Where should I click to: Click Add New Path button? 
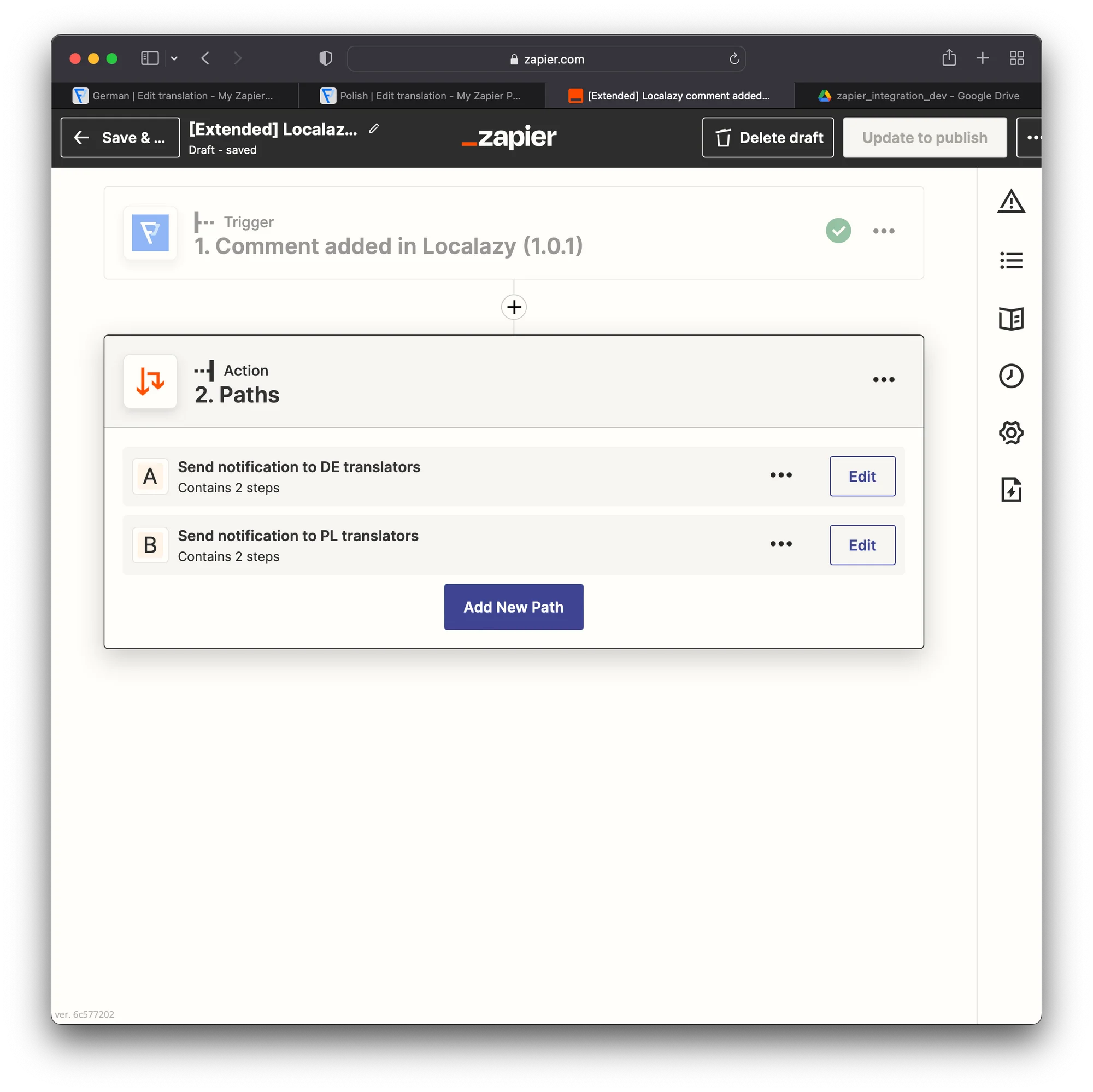[x=513, y=607]
